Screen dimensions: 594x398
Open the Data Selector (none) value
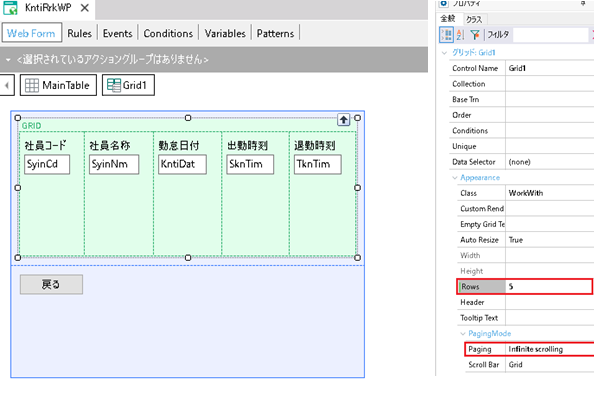coord(550,162)
